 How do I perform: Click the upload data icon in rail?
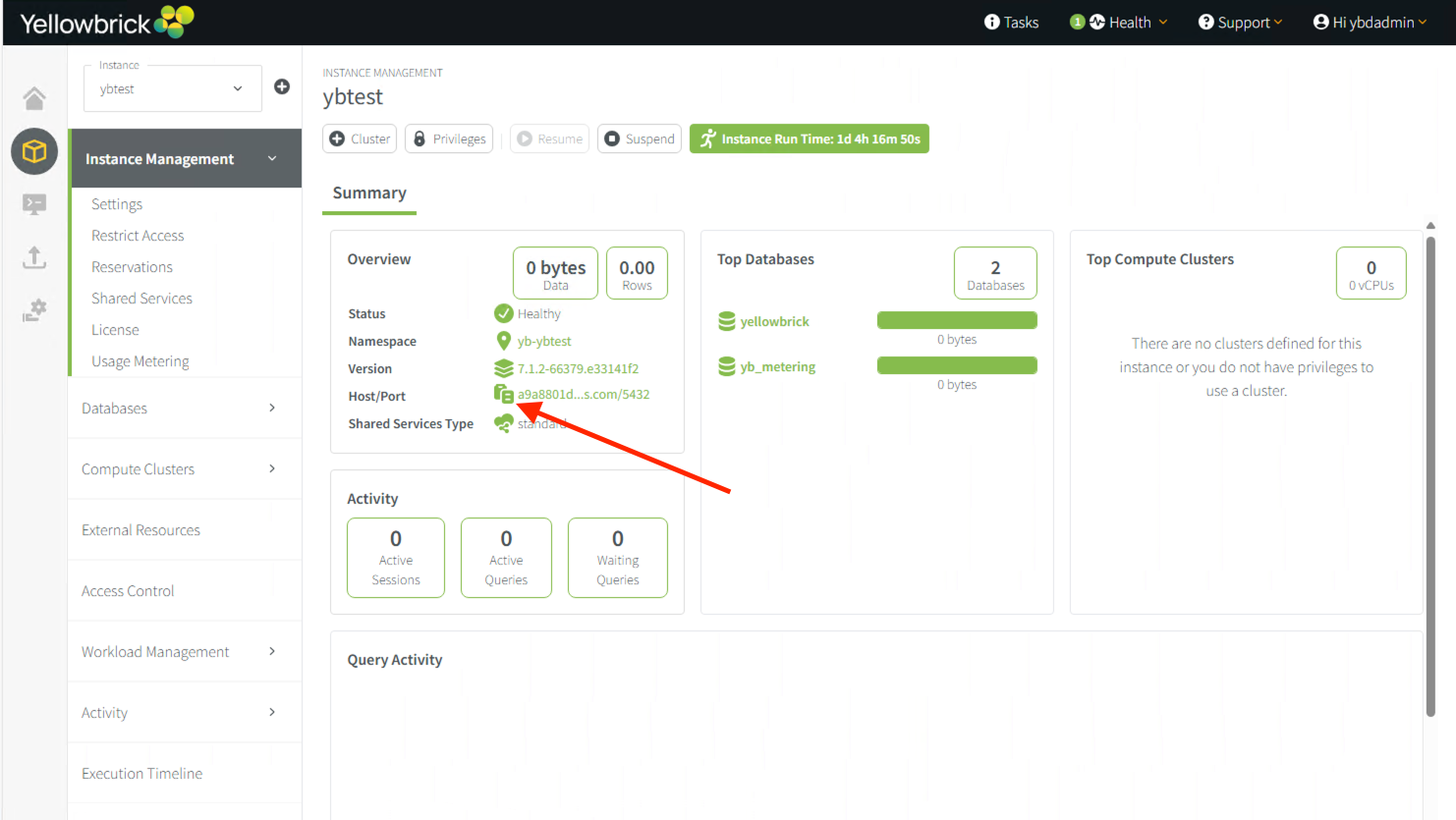click(x=34, y=257)
